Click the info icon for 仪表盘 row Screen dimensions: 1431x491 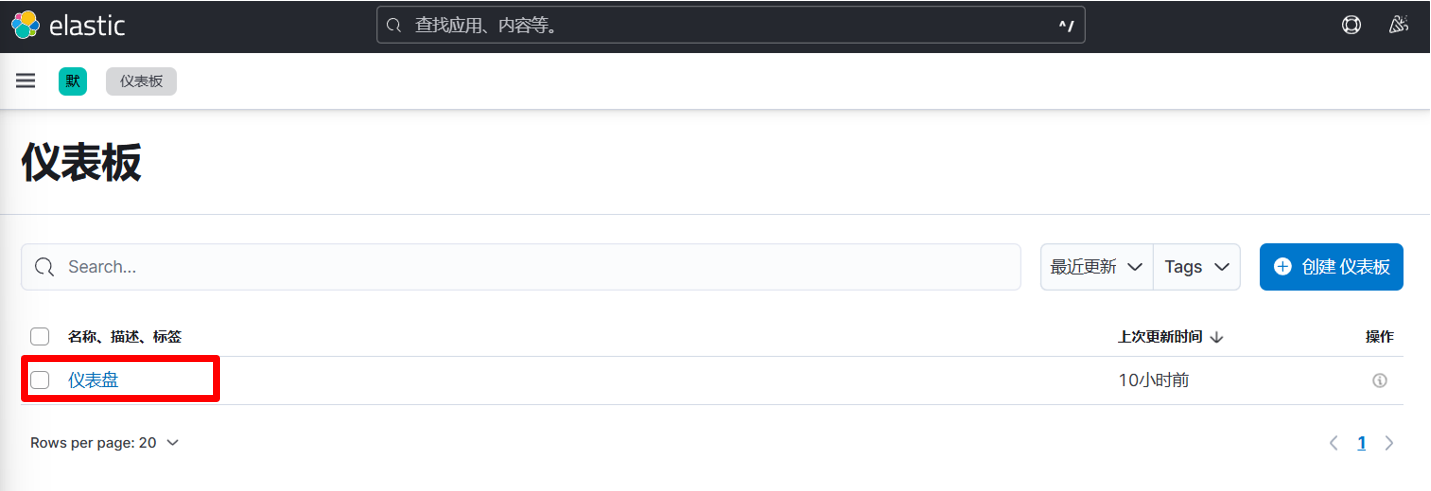[1380, 380]
